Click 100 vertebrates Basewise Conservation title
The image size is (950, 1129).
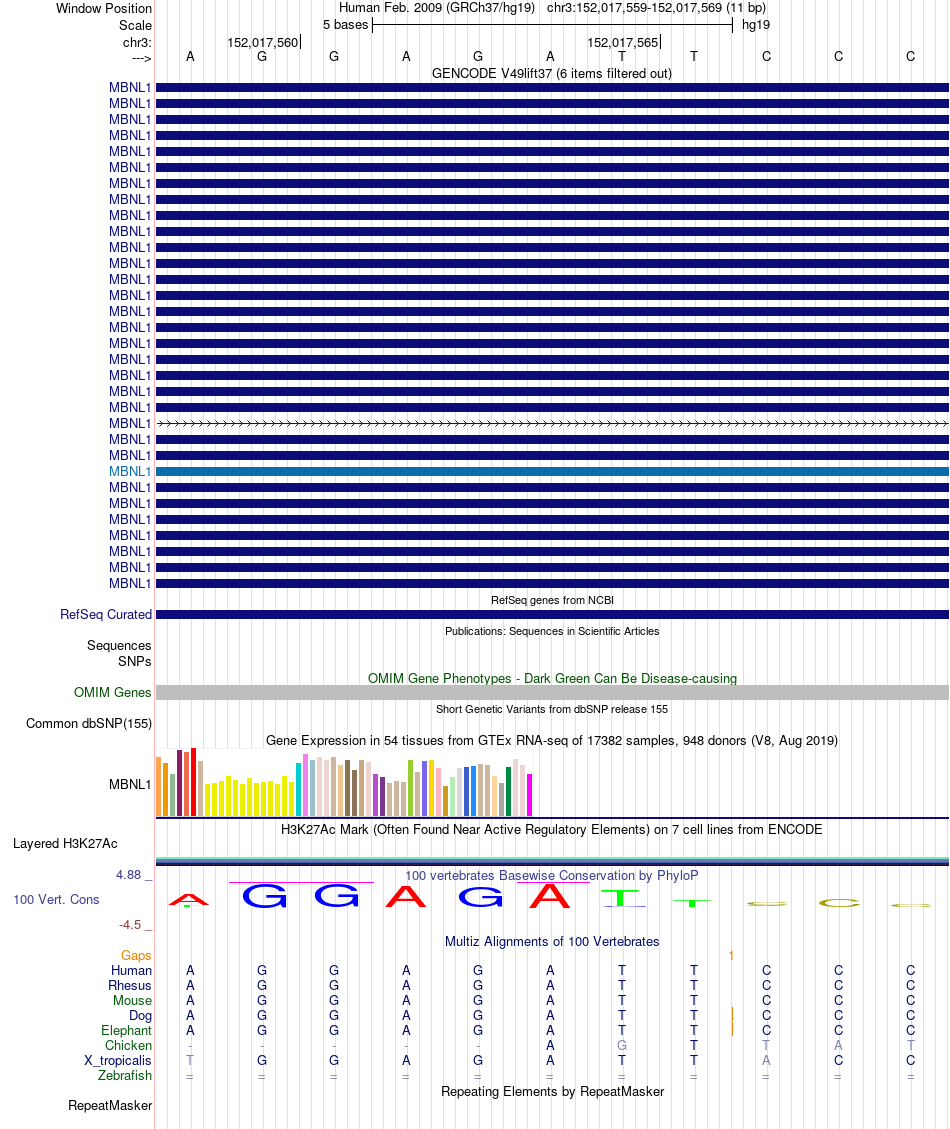tap(552, 876)
